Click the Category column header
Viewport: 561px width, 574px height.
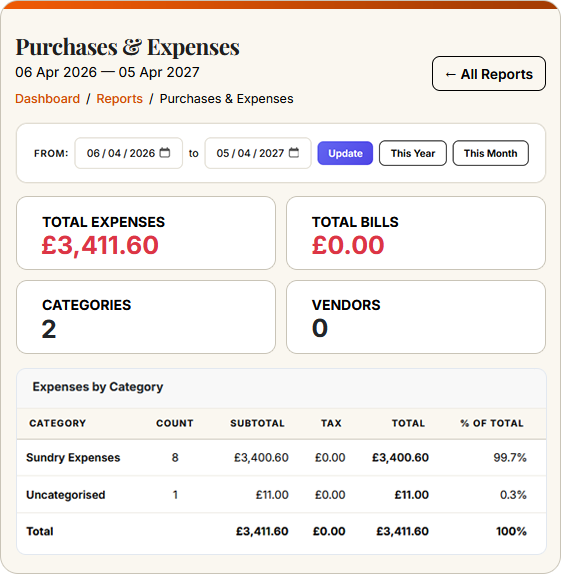pyautogui.click(x=57, y=423)
